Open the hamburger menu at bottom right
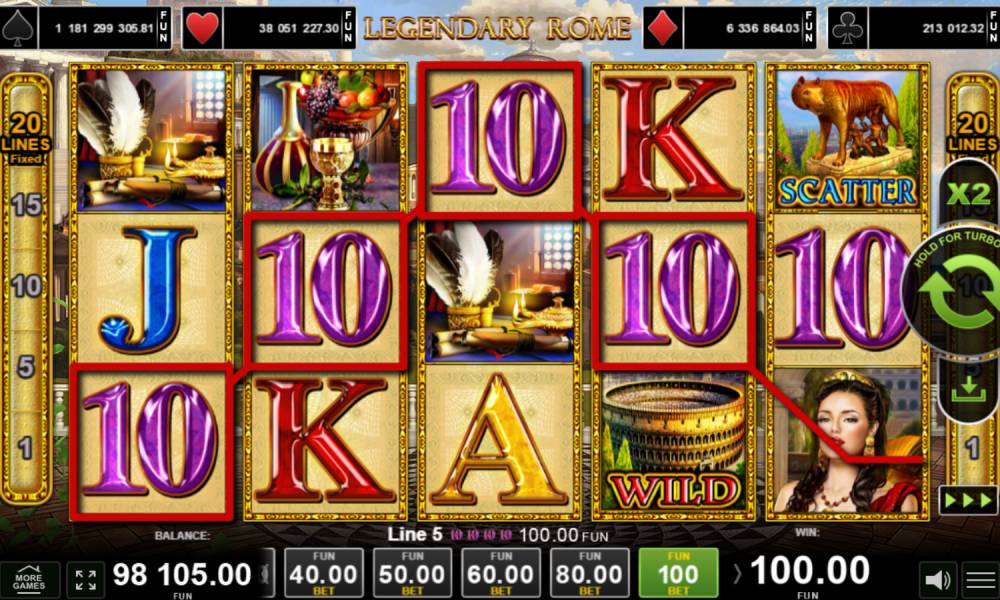Image resolution: width=1000 pixels, height=600 pixels. (x=980, y=580)
